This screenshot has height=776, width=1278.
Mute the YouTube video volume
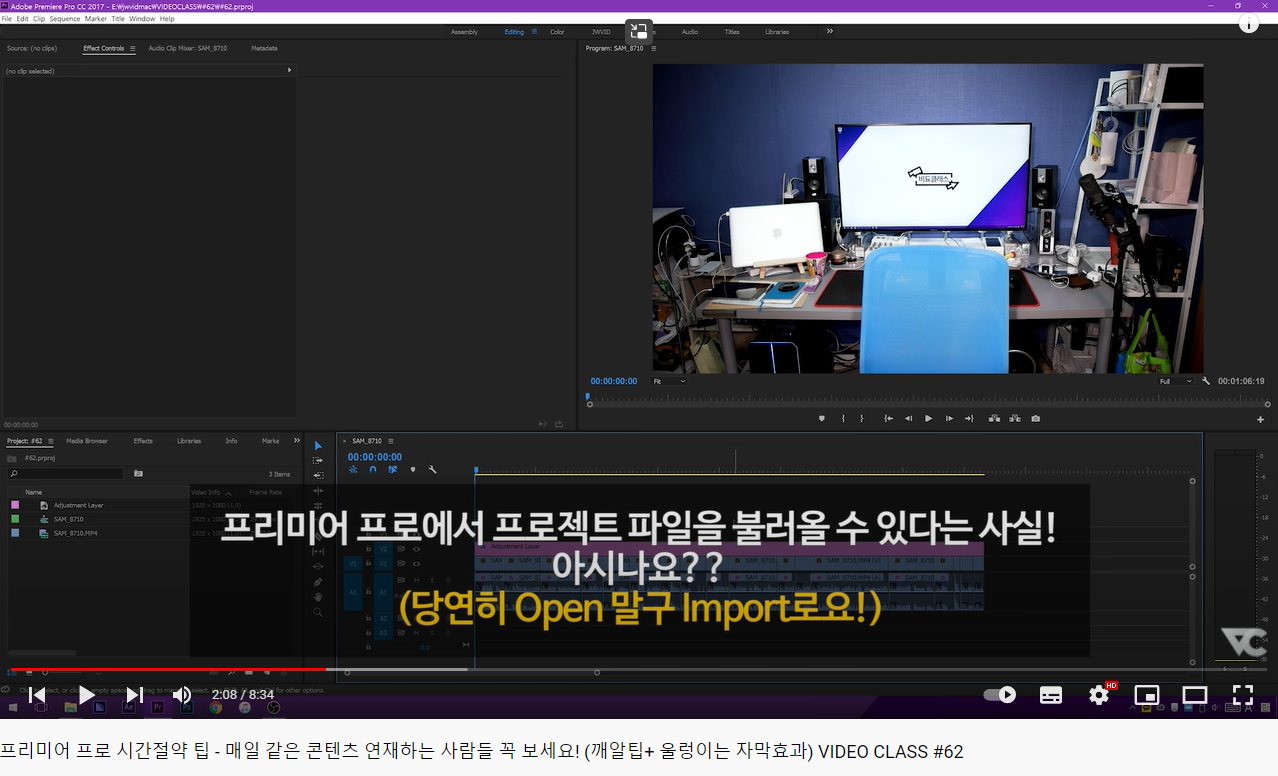(x=182, y=695)
